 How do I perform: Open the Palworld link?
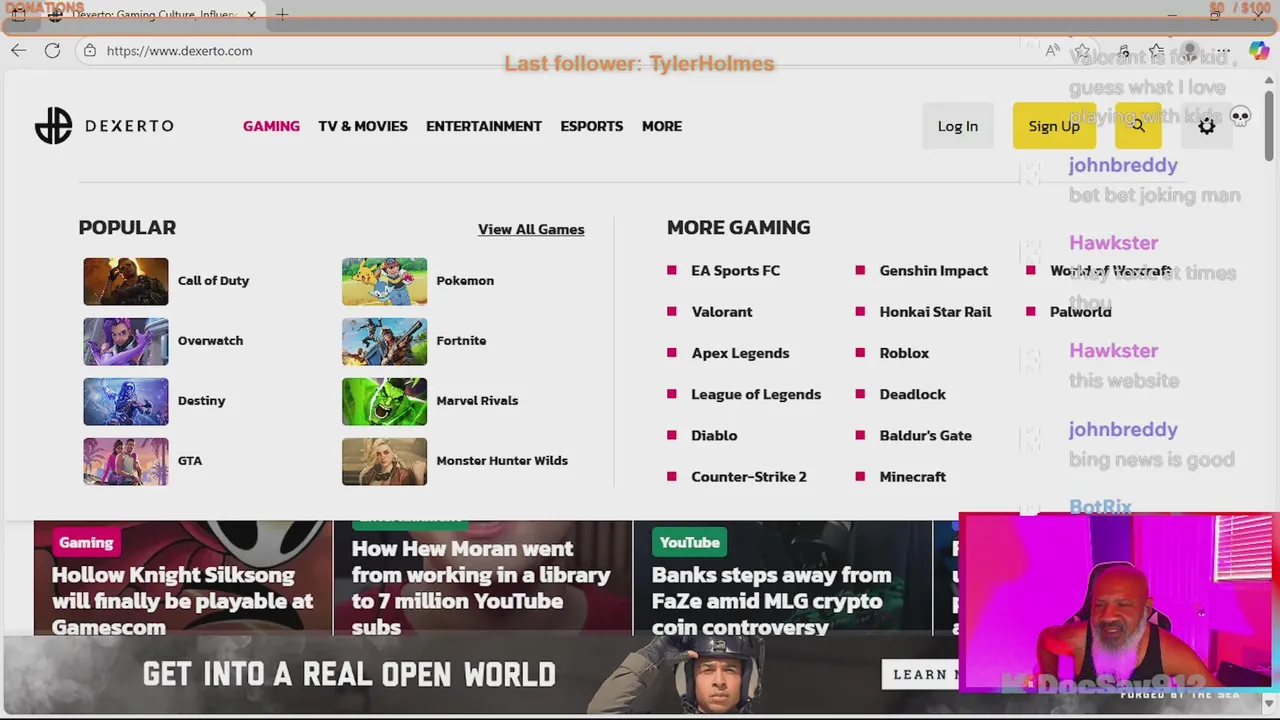tap(1080, 311)
